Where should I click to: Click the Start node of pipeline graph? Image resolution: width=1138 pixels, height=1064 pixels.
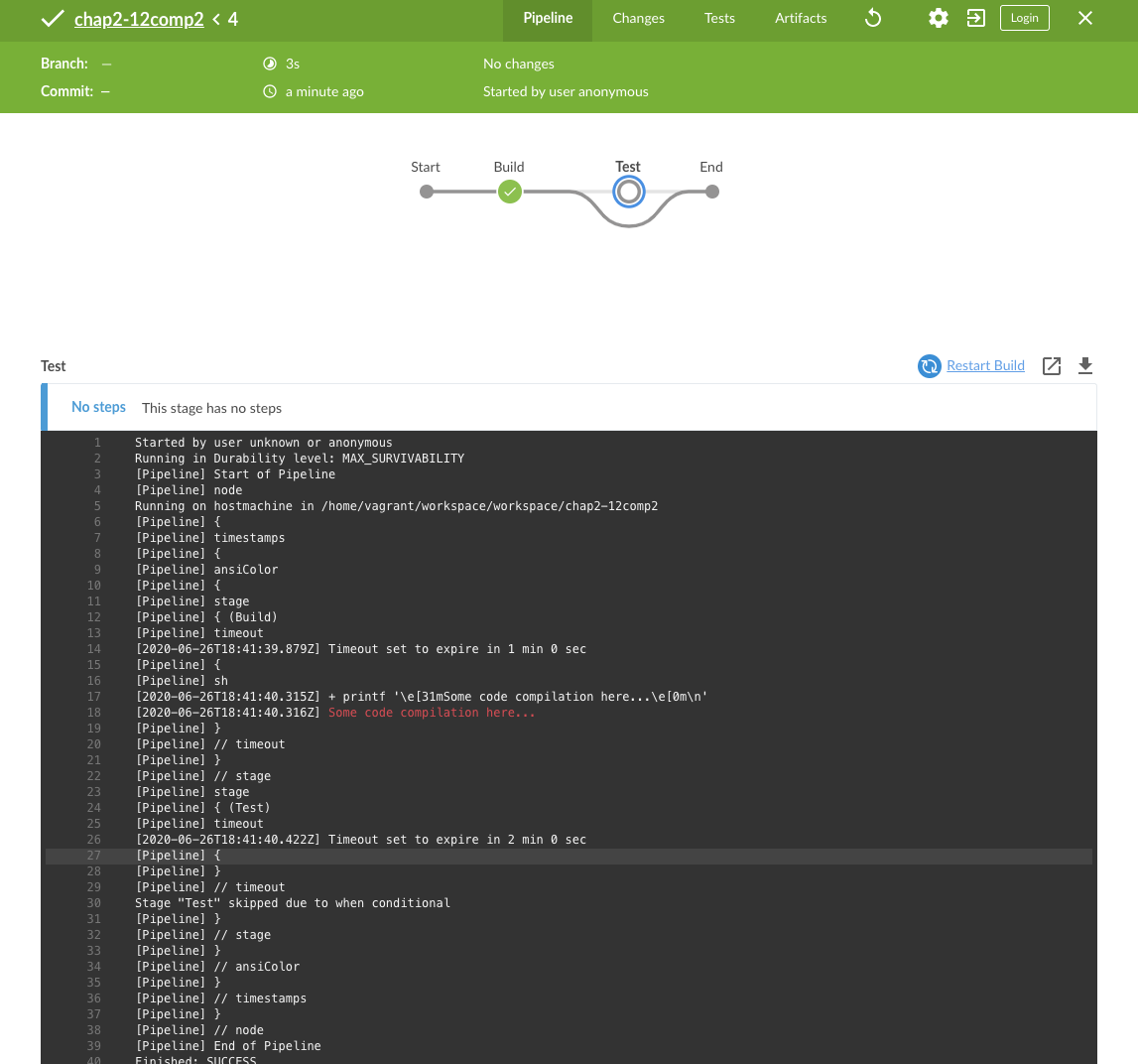coord(427,192)
